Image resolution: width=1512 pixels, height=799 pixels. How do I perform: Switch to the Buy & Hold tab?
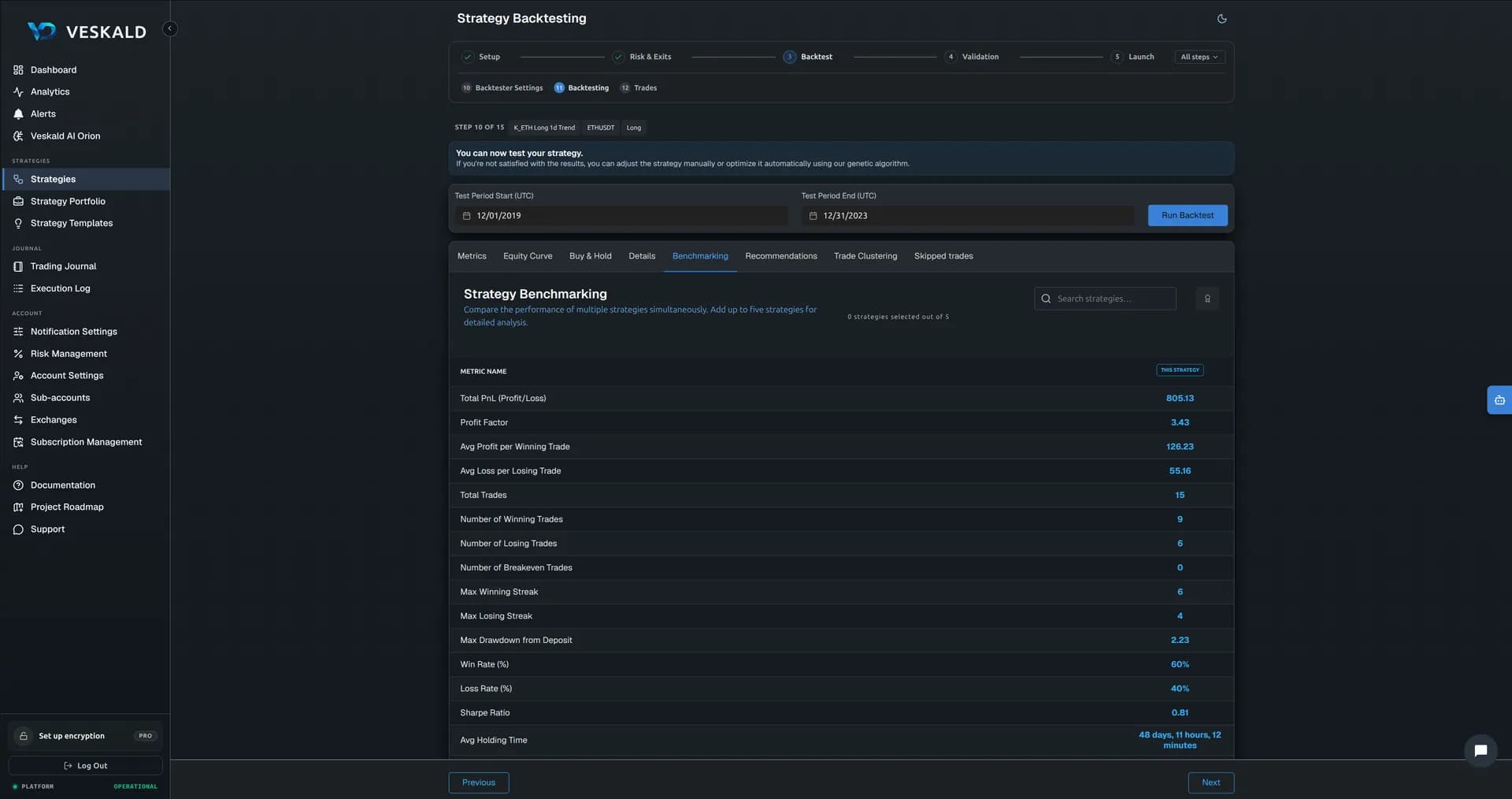(591, 256)
